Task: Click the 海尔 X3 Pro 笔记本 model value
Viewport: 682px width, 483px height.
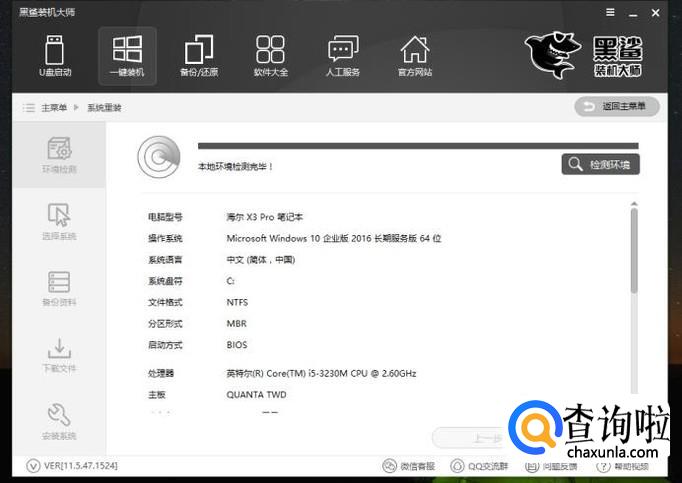Action: (x=264, y=217)
